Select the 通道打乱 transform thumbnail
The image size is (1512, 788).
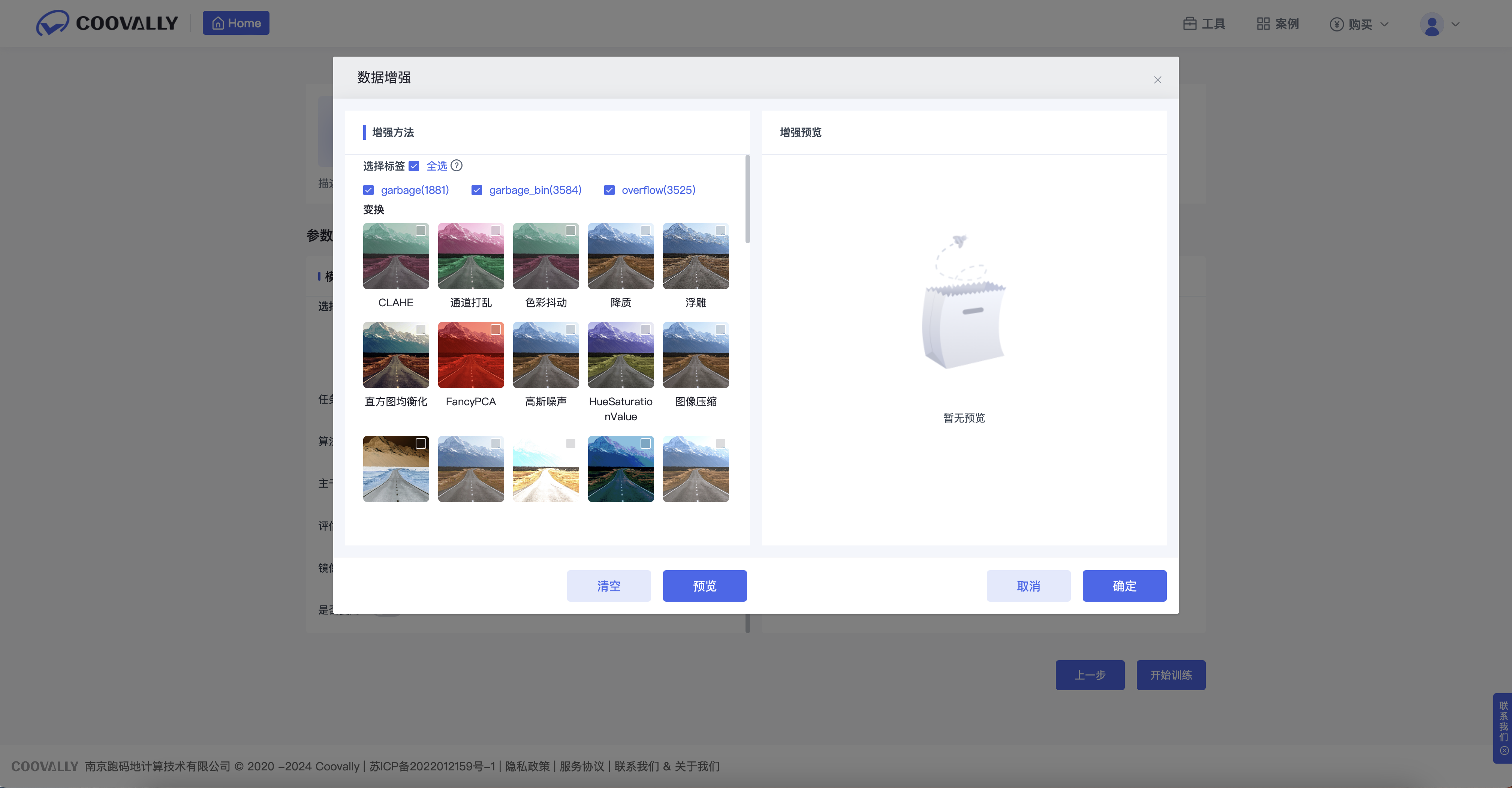tap(471, 256)
